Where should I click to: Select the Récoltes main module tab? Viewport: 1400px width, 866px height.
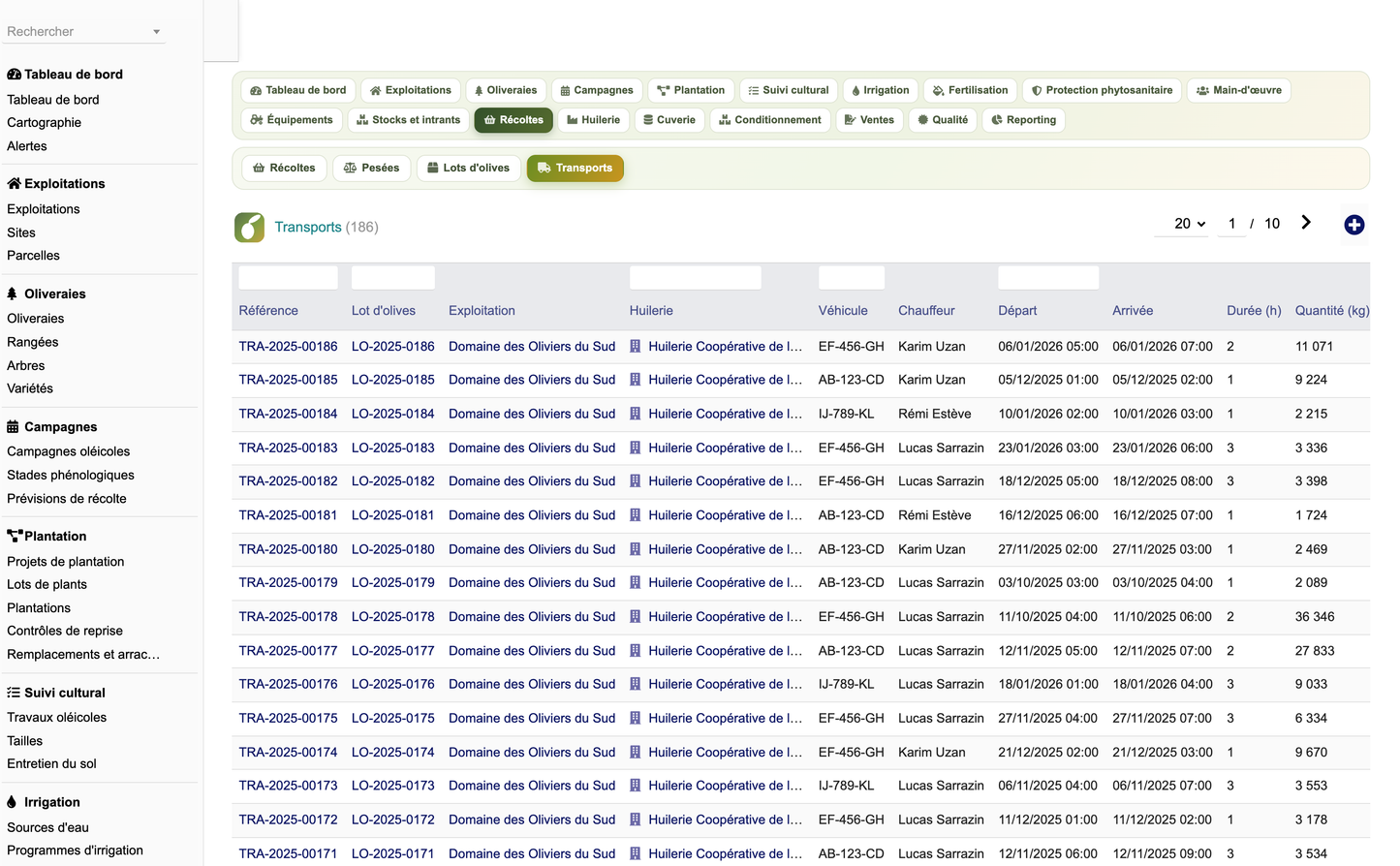click(x=513, y=120)
